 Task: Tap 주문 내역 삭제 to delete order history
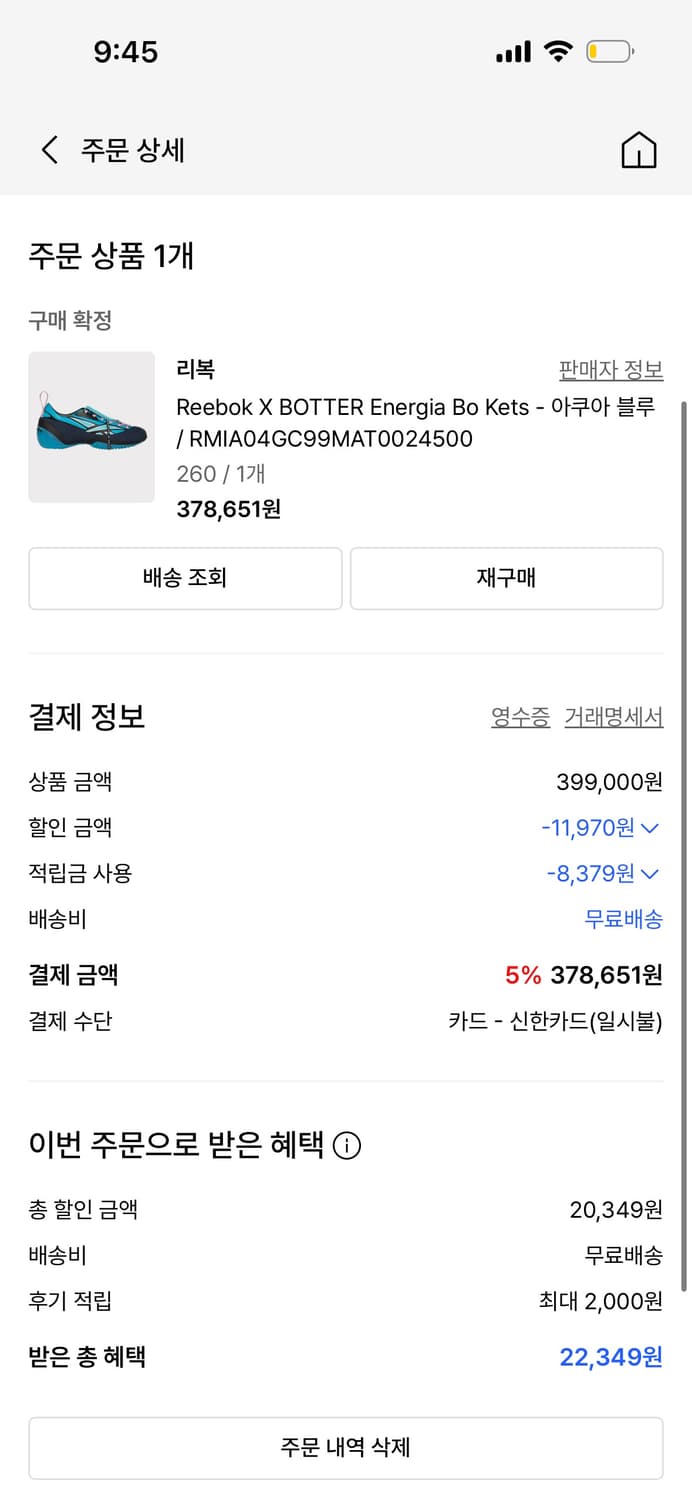[346, 1447]
